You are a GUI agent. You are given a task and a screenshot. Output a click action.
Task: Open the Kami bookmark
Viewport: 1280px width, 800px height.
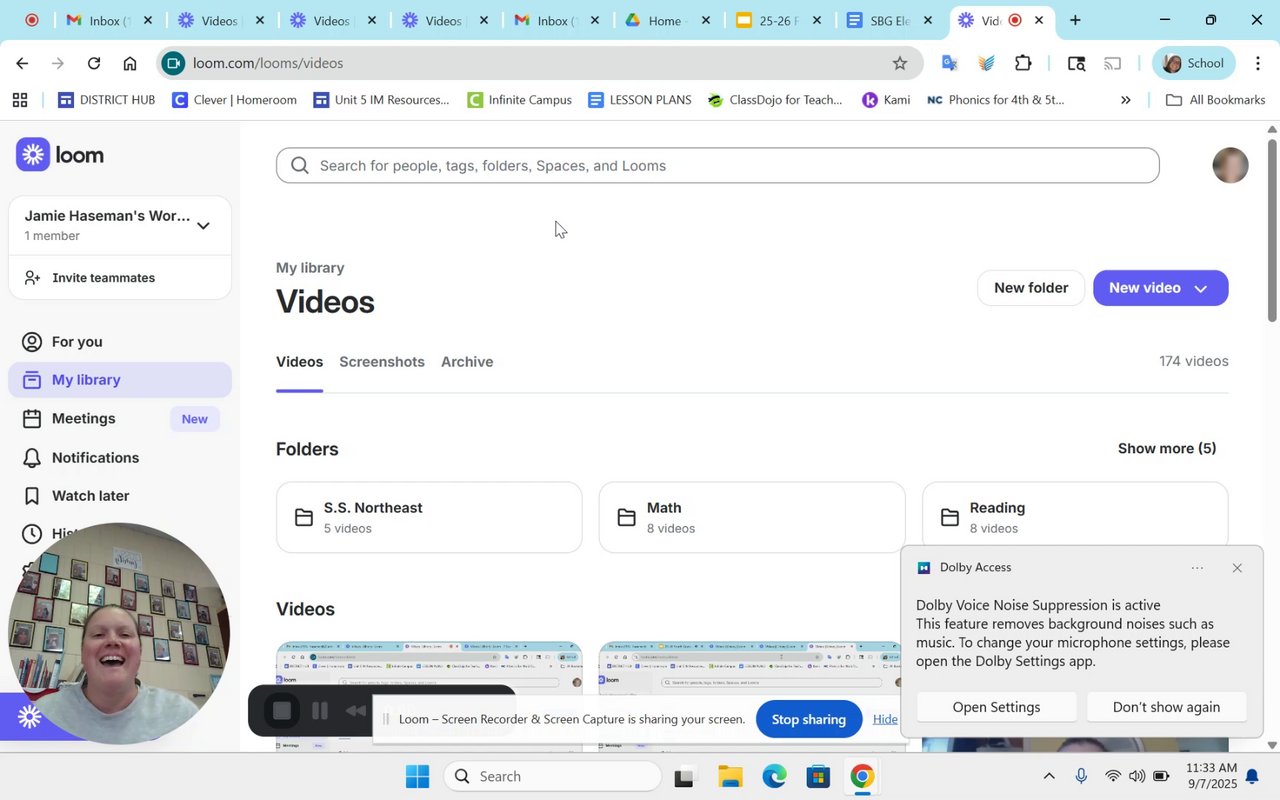point(886,100)
